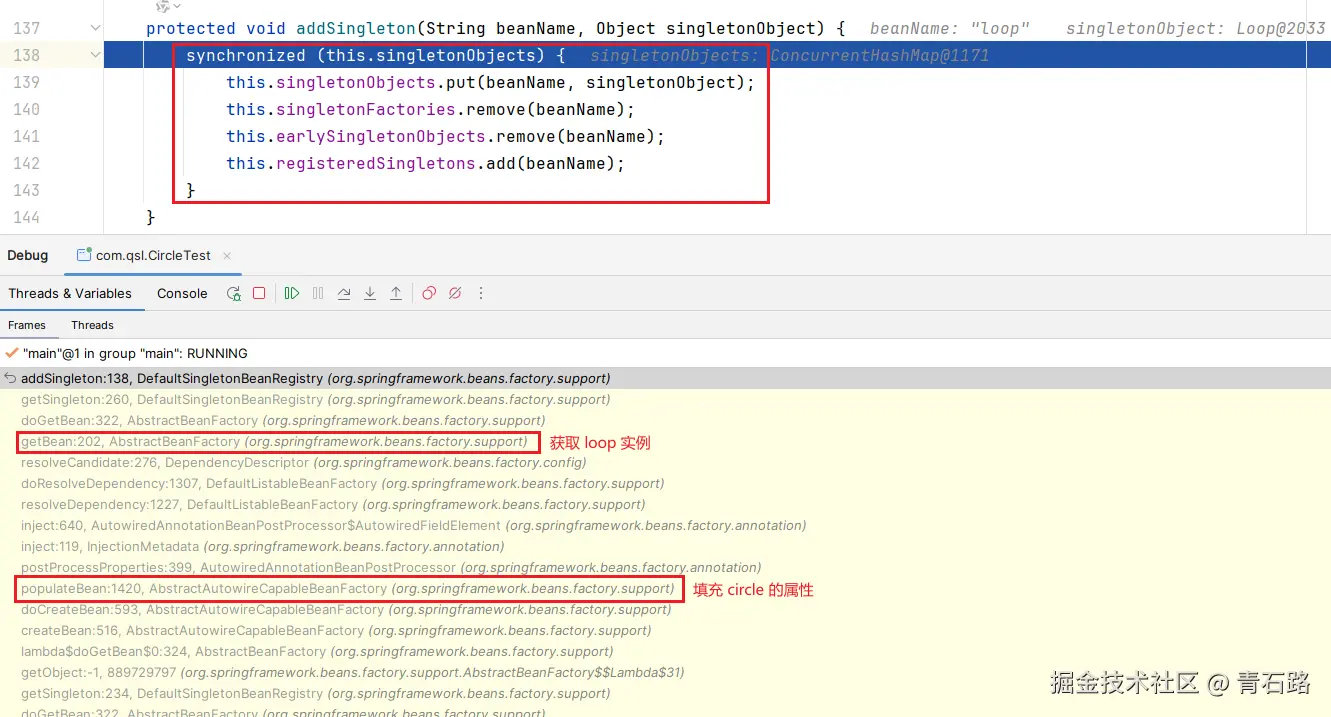Toggle Mute Breakpoints
The height and width of the screenshot is (717, 1331).
455,293
